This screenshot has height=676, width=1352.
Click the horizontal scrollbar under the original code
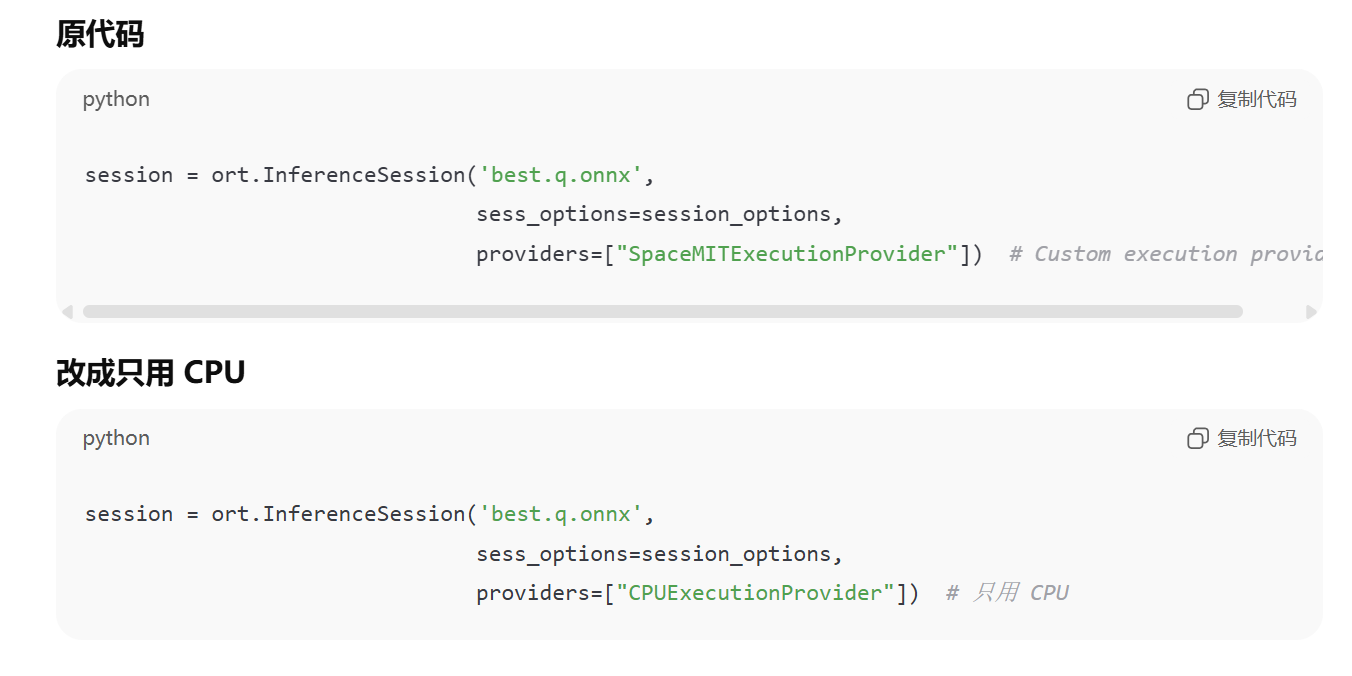(x=662, y=312)
